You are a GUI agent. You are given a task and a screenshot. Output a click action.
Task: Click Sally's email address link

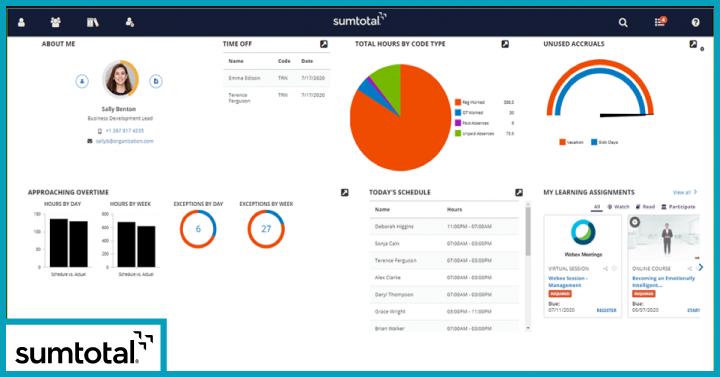[124, 141]
